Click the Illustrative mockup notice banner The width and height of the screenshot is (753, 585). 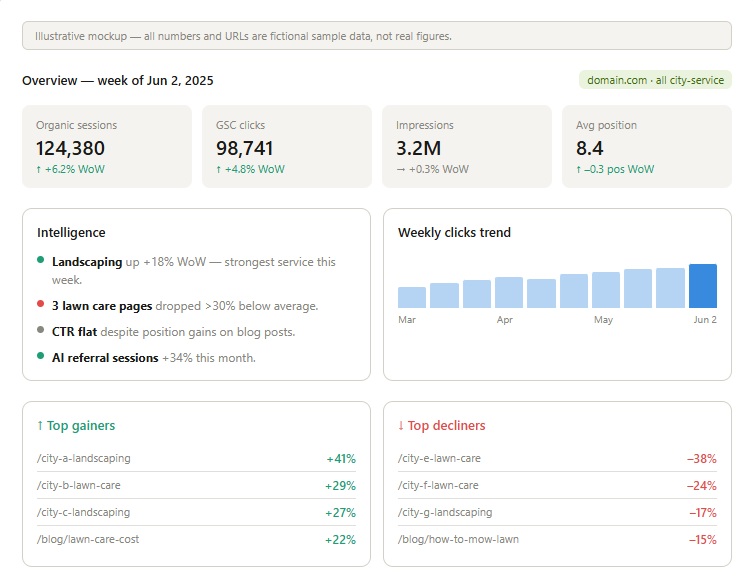tap(377, 36)
